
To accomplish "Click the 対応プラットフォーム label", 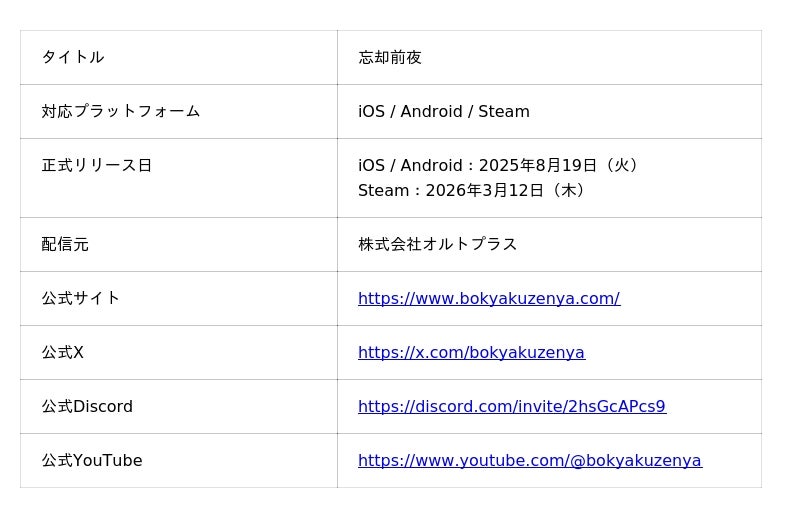I will [120, 111].
